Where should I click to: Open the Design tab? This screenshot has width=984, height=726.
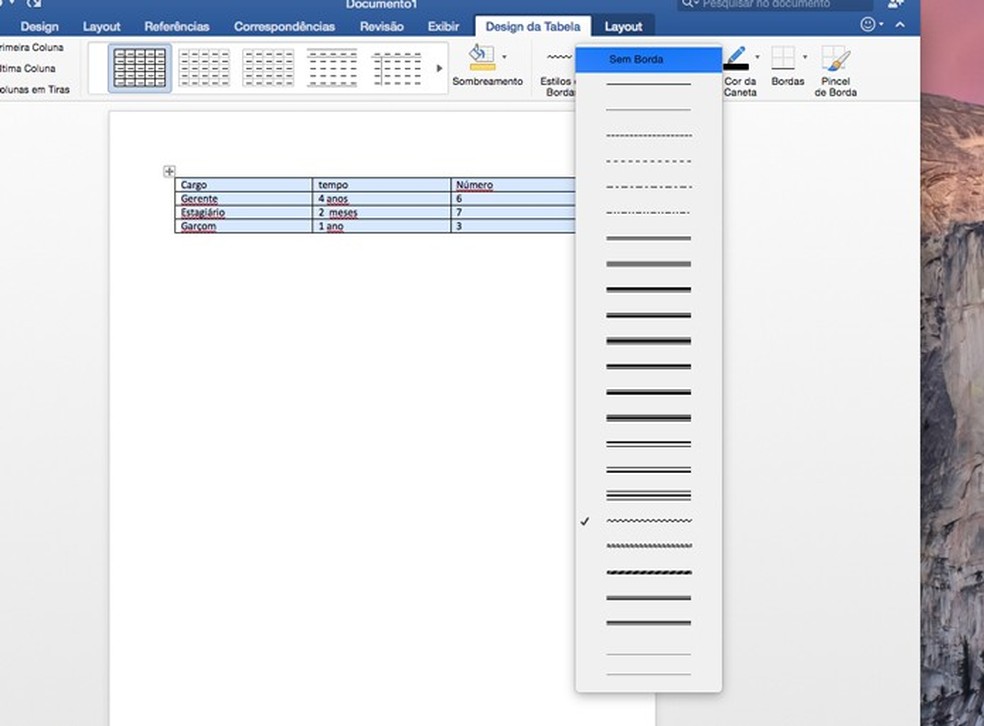tap(39, 26)
